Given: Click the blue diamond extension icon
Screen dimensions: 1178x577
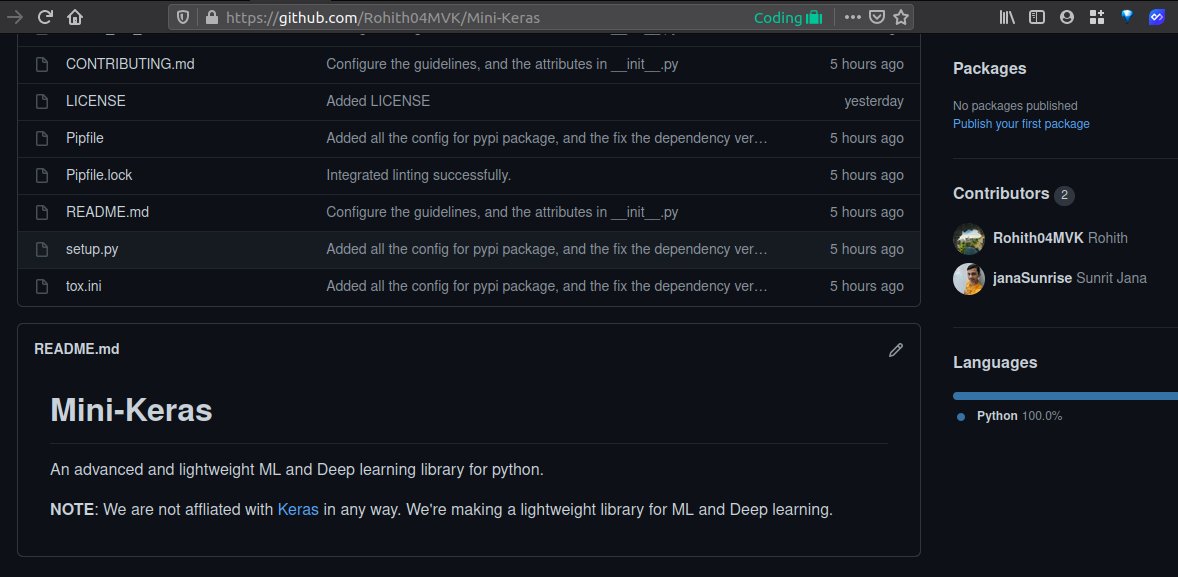Looking at the screenshot, I should (1127, 16).
